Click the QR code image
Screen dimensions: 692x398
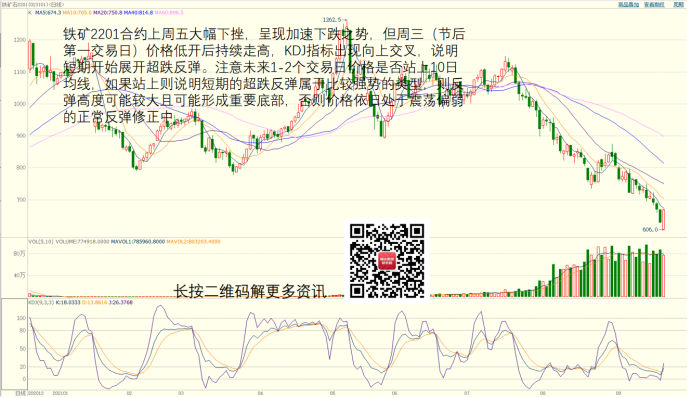387,261
